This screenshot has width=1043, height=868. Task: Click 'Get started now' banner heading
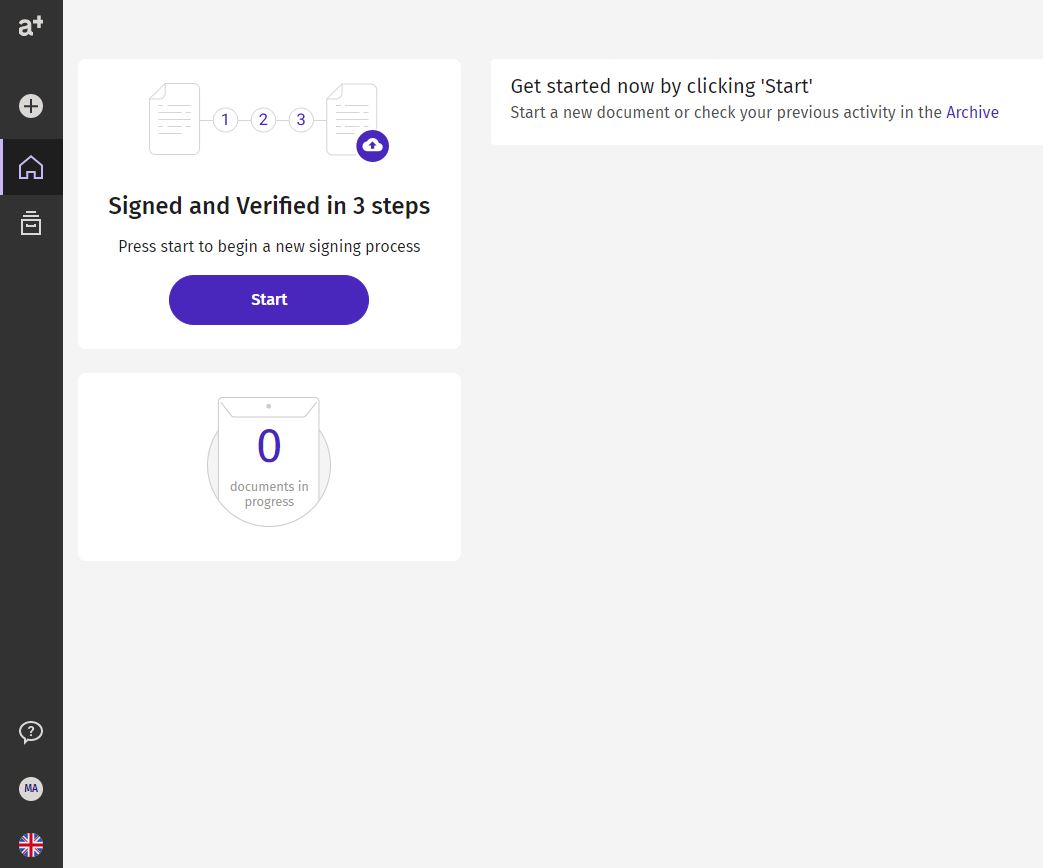[661, 86]
